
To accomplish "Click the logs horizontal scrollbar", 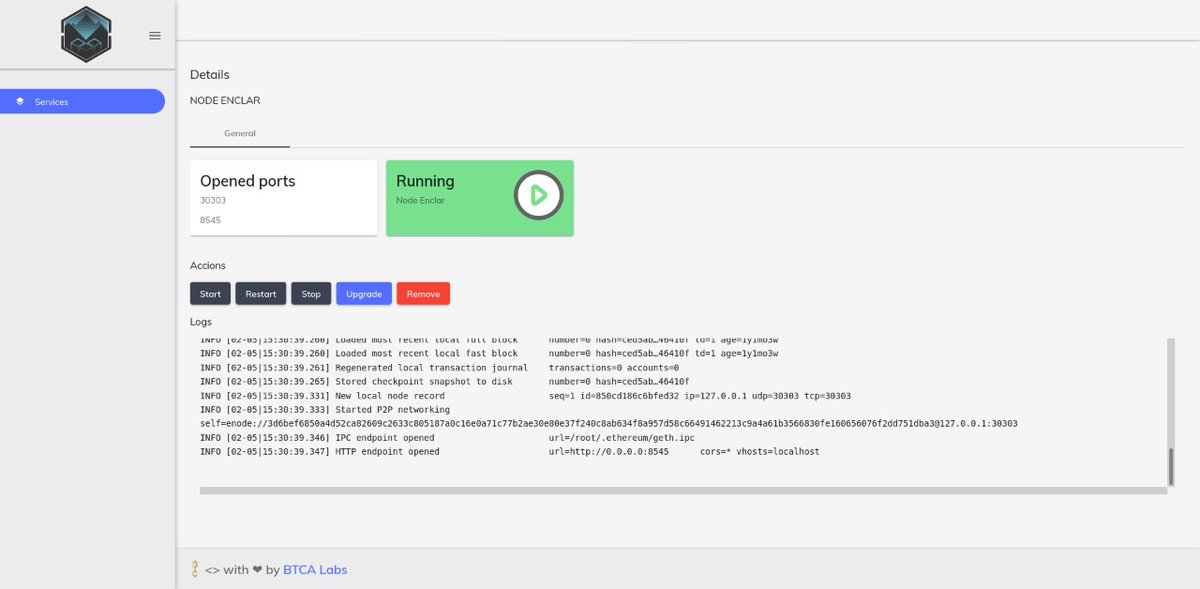I will [682, 490].
